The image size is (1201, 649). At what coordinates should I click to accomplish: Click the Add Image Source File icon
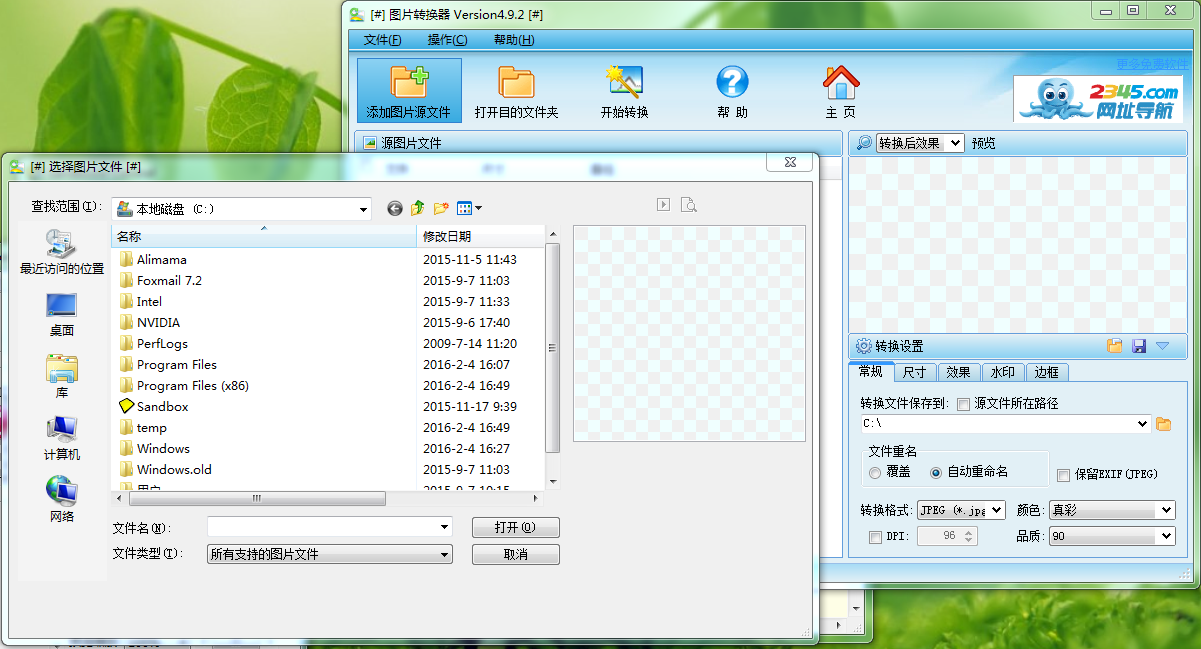[x=409, y=82]
